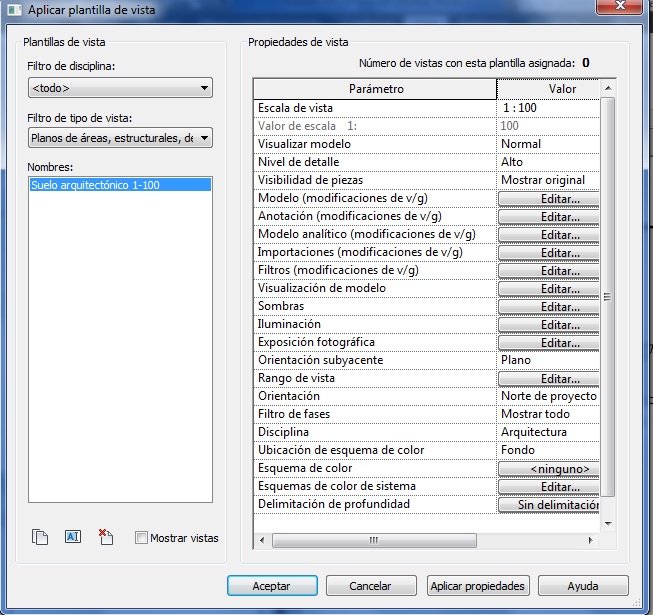Click the rename view template icon
Image resolution: width=653 pixels, height=615 pixels.
point(72,537)
